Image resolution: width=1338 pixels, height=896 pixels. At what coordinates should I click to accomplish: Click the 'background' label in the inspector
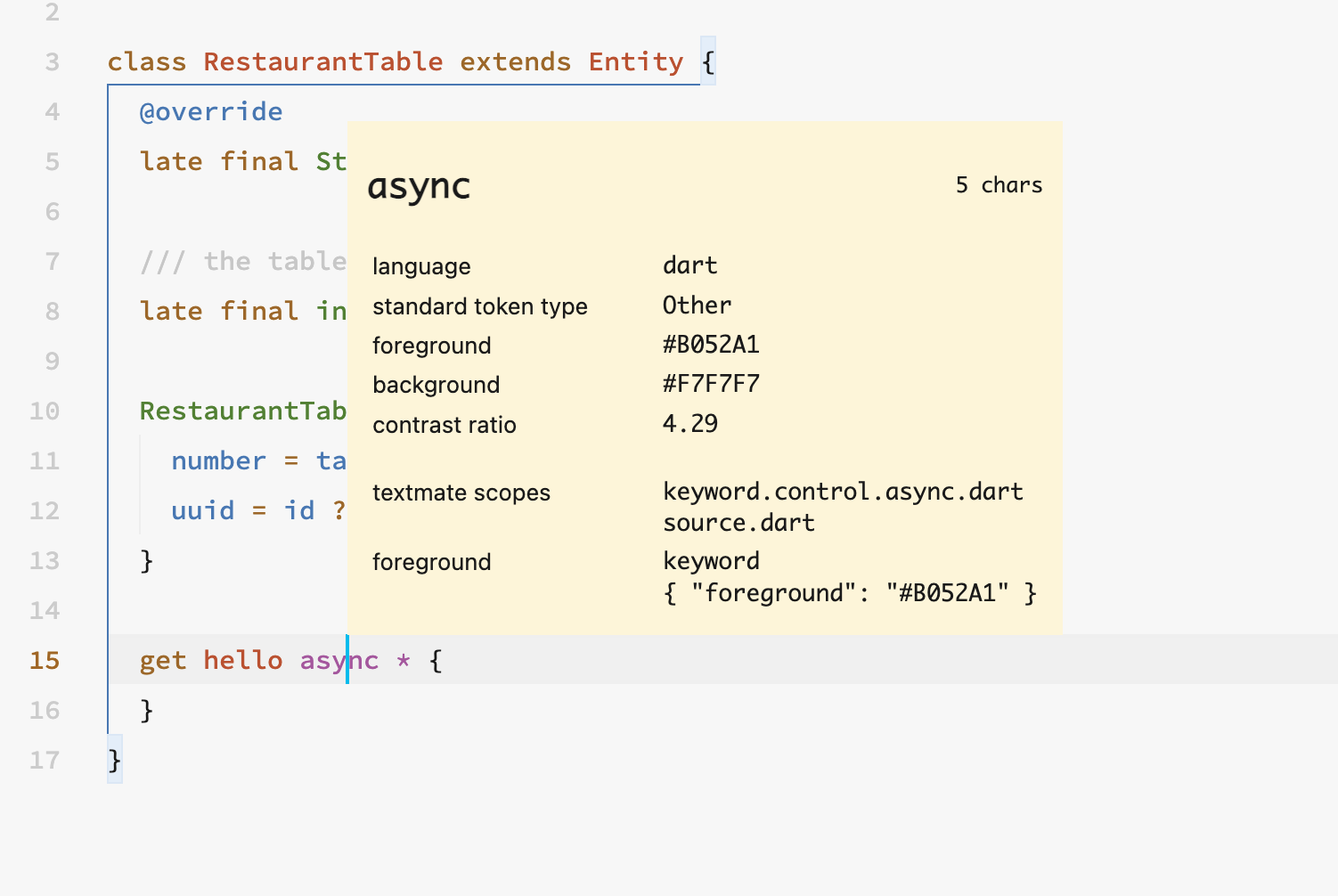pos(436,385)
